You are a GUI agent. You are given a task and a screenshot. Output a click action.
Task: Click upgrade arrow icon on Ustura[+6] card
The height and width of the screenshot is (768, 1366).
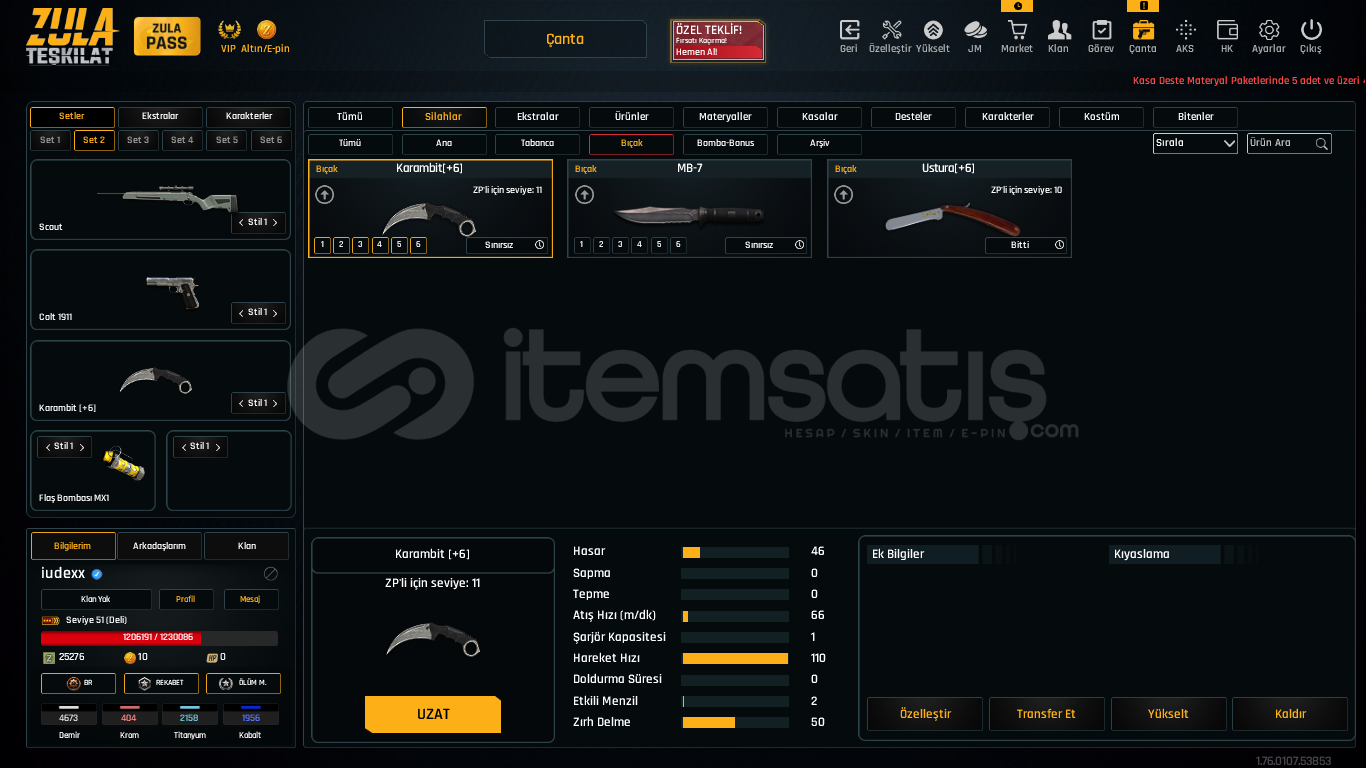(x=844, y=195)
